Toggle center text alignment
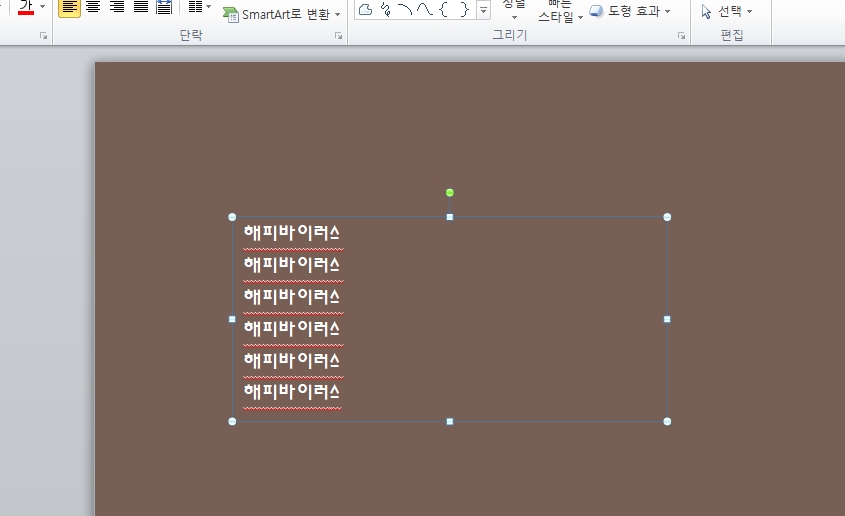Image resolution: width=845 pixels, height=516 pixels. (93, 8)
